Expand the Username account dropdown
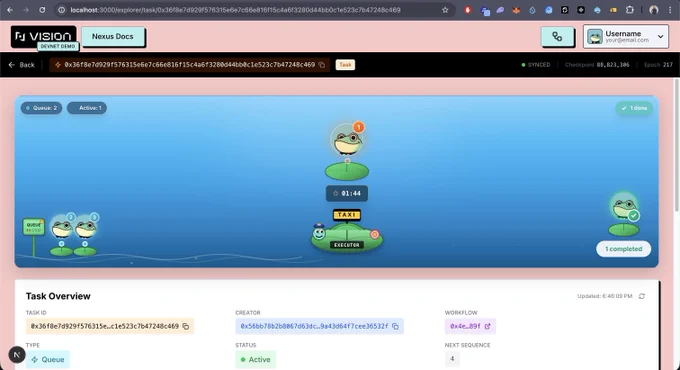Viewport: 680px width, 370px height. point(660,37)
